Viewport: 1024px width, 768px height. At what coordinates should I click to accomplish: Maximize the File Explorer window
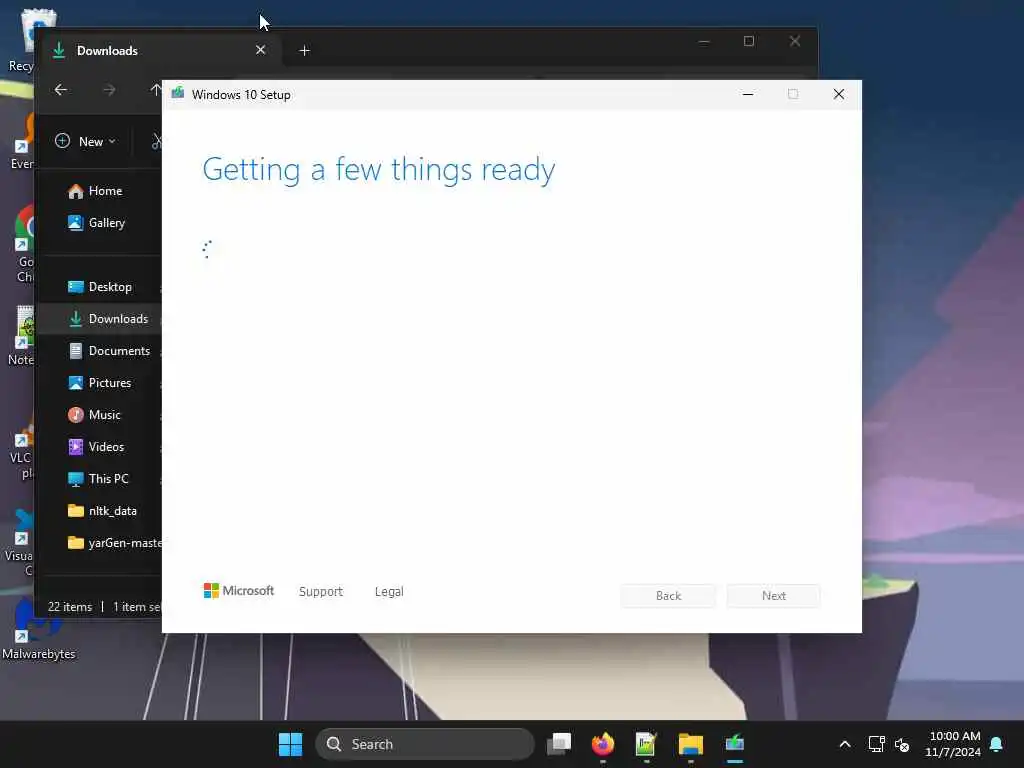point(749,42)
